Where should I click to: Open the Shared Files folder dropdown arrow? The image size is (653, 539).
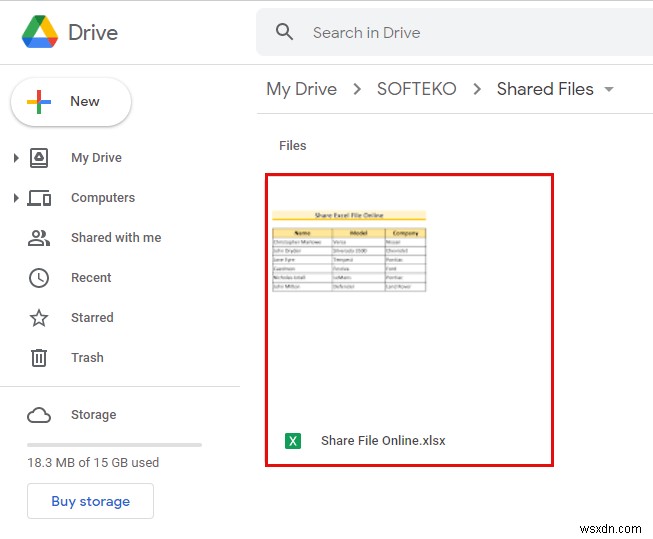pos(608,90)
